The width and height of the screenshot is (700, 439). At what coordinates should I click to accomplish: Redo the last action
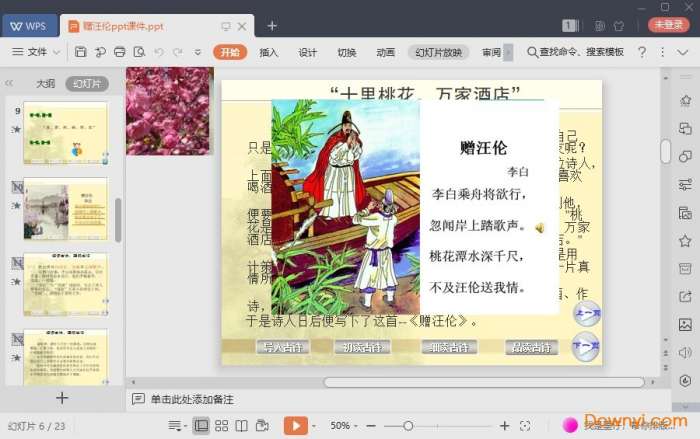pos(178,52)
